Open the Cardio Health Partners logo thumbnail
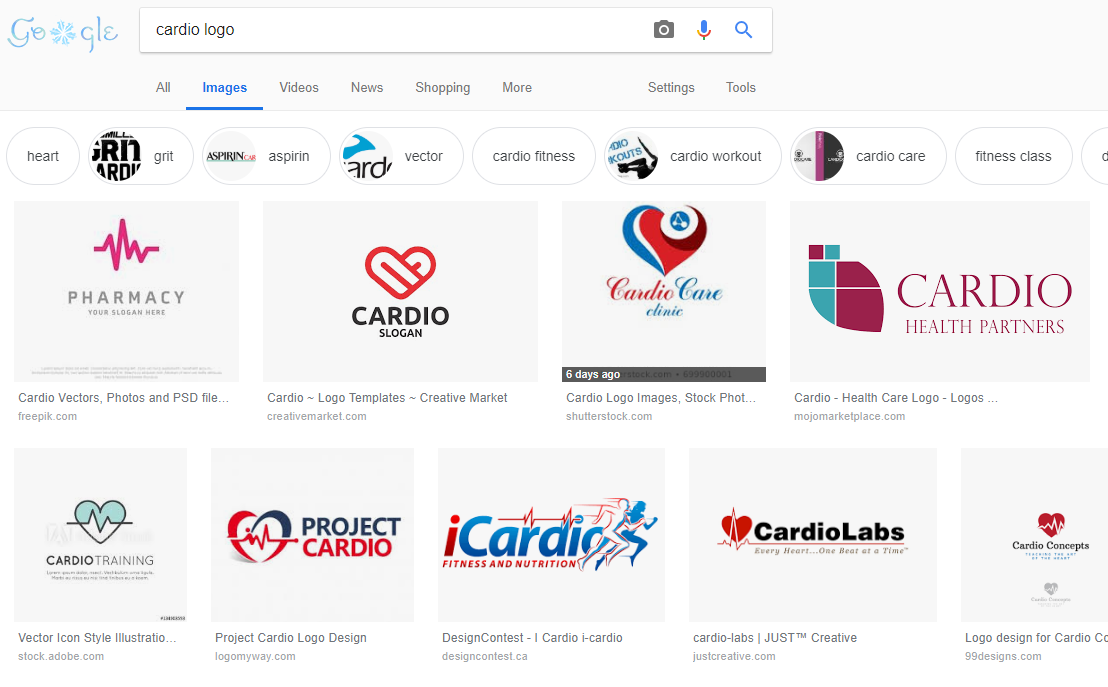Image resolution: width=1108 pixels, height=687 pixels. point(940,291)
